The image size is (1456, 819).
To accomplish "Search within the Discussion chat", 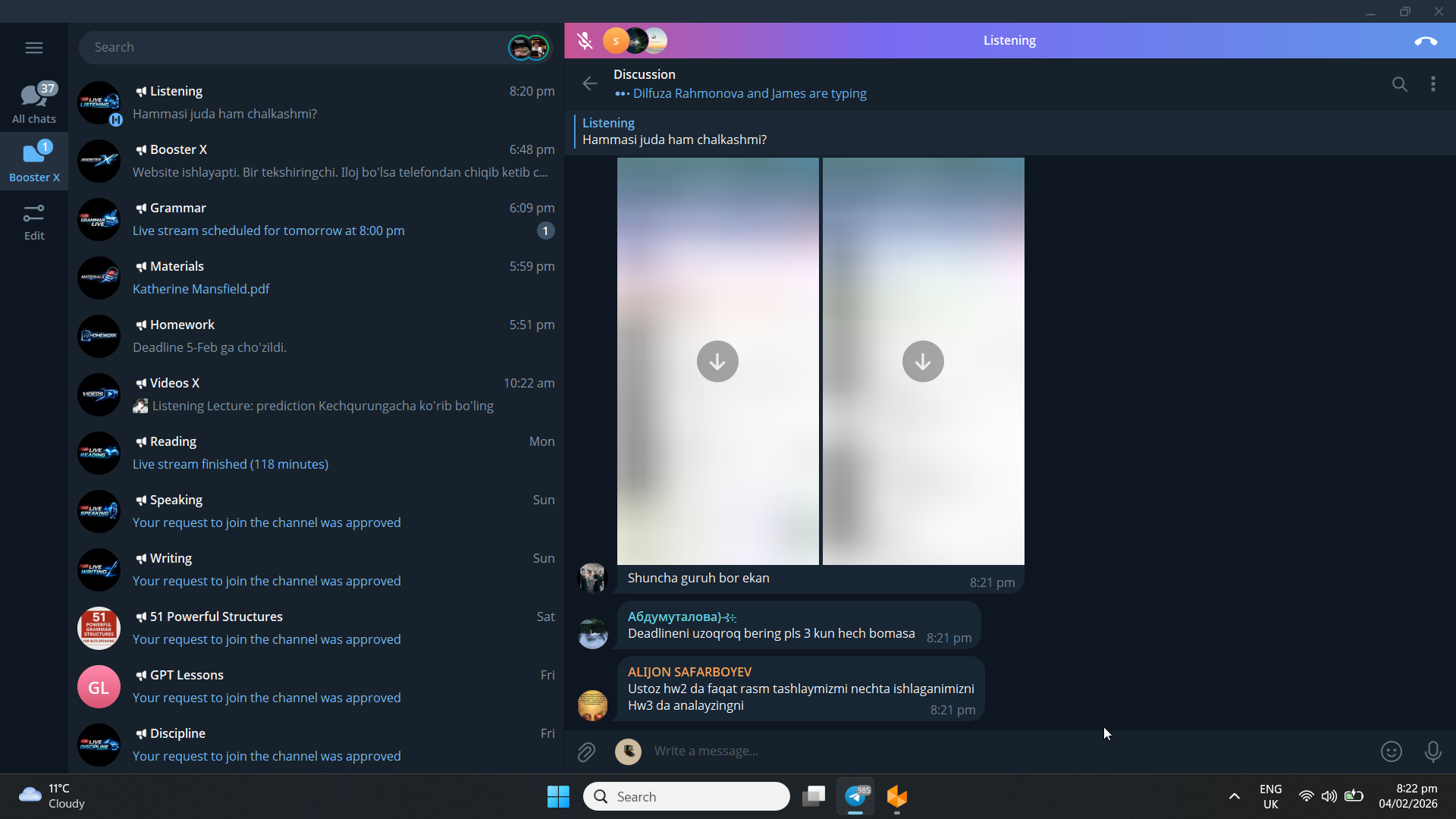I will [x=1399, y=84].
